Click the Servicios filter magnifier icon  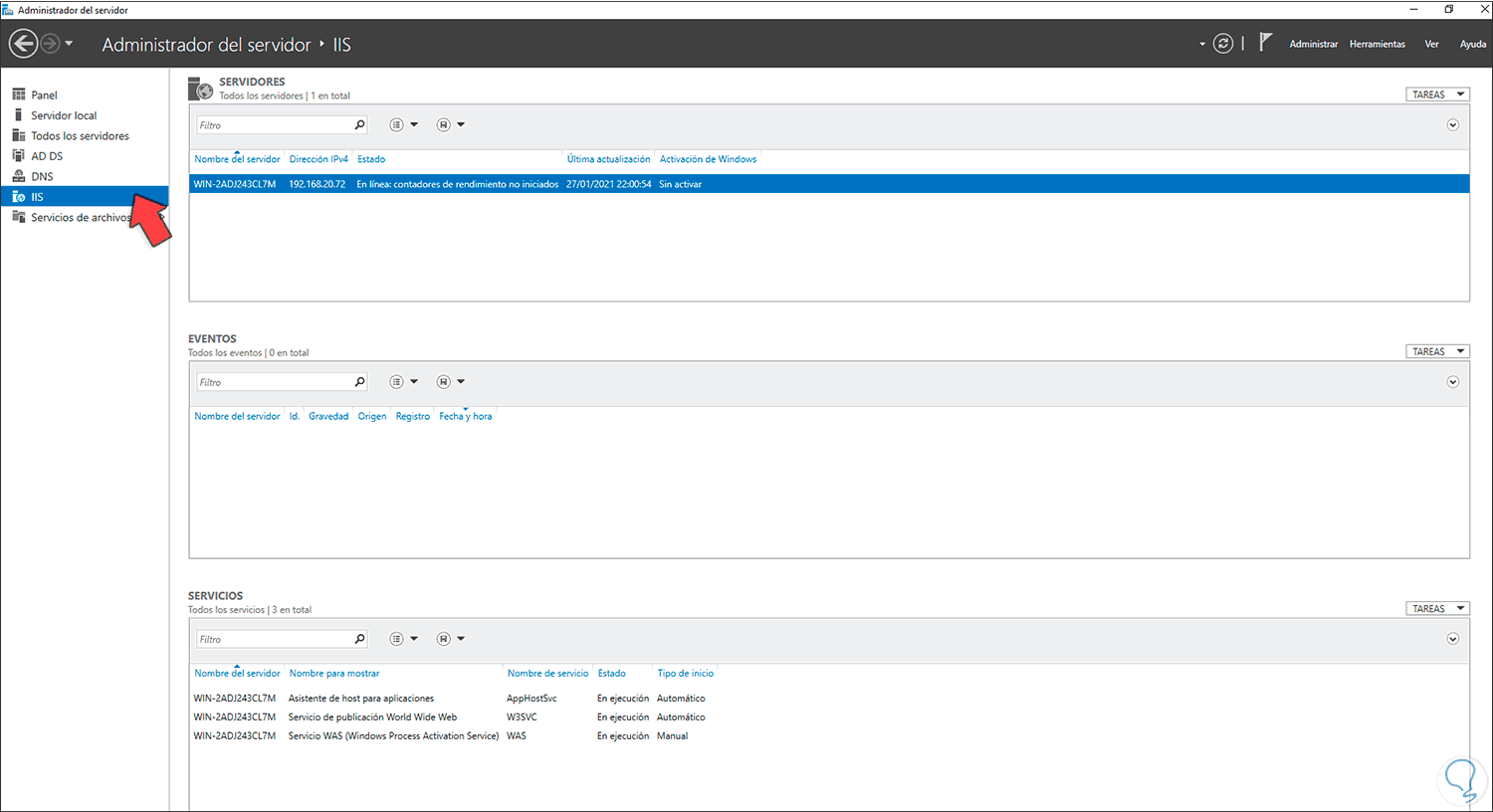coord(360,639)
